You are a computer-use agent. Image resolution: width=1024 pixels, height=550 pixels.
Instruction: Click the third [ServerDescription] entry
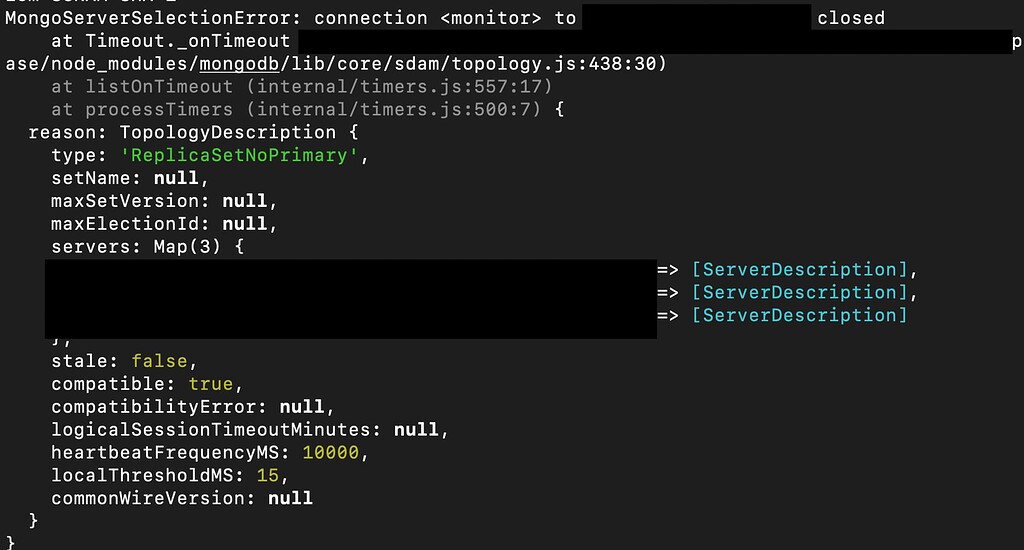pyautogui.click(x=799, y=316)
